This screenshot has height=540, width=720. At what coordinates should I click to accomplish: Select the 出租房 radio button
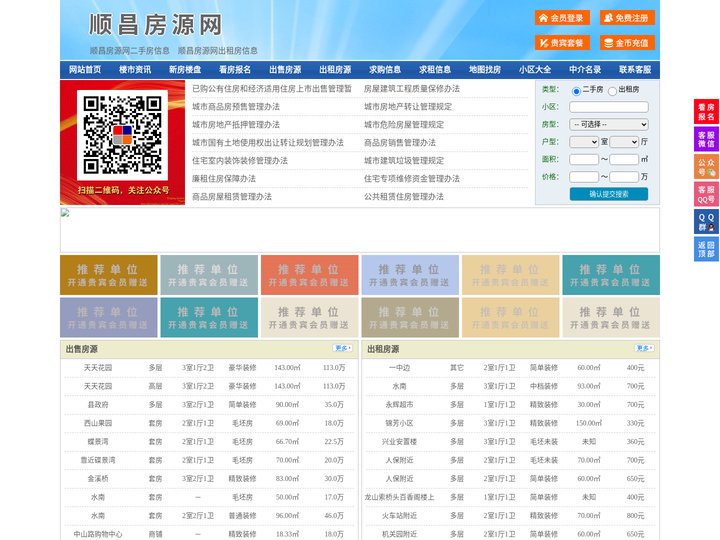click(612, 91)
